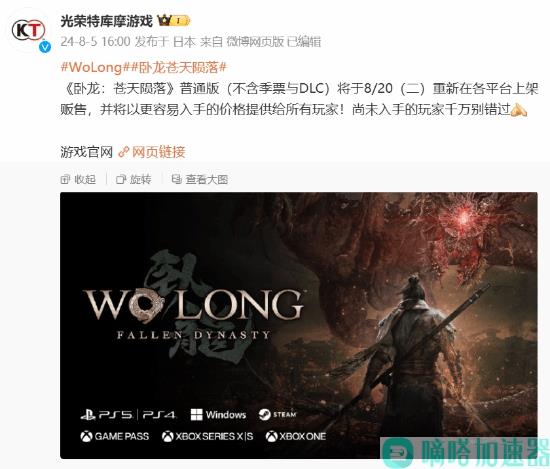Open the Koei Tecmo KT avatar logo
The image size is (550, 469).
29,31
